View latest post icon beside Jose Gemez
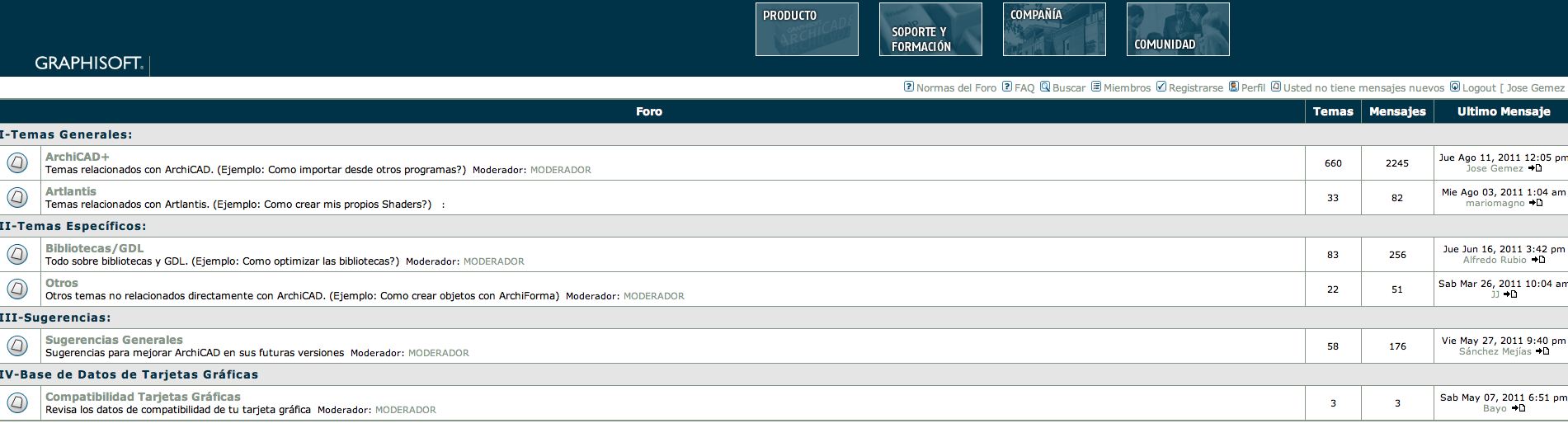 coord(1535,168)
